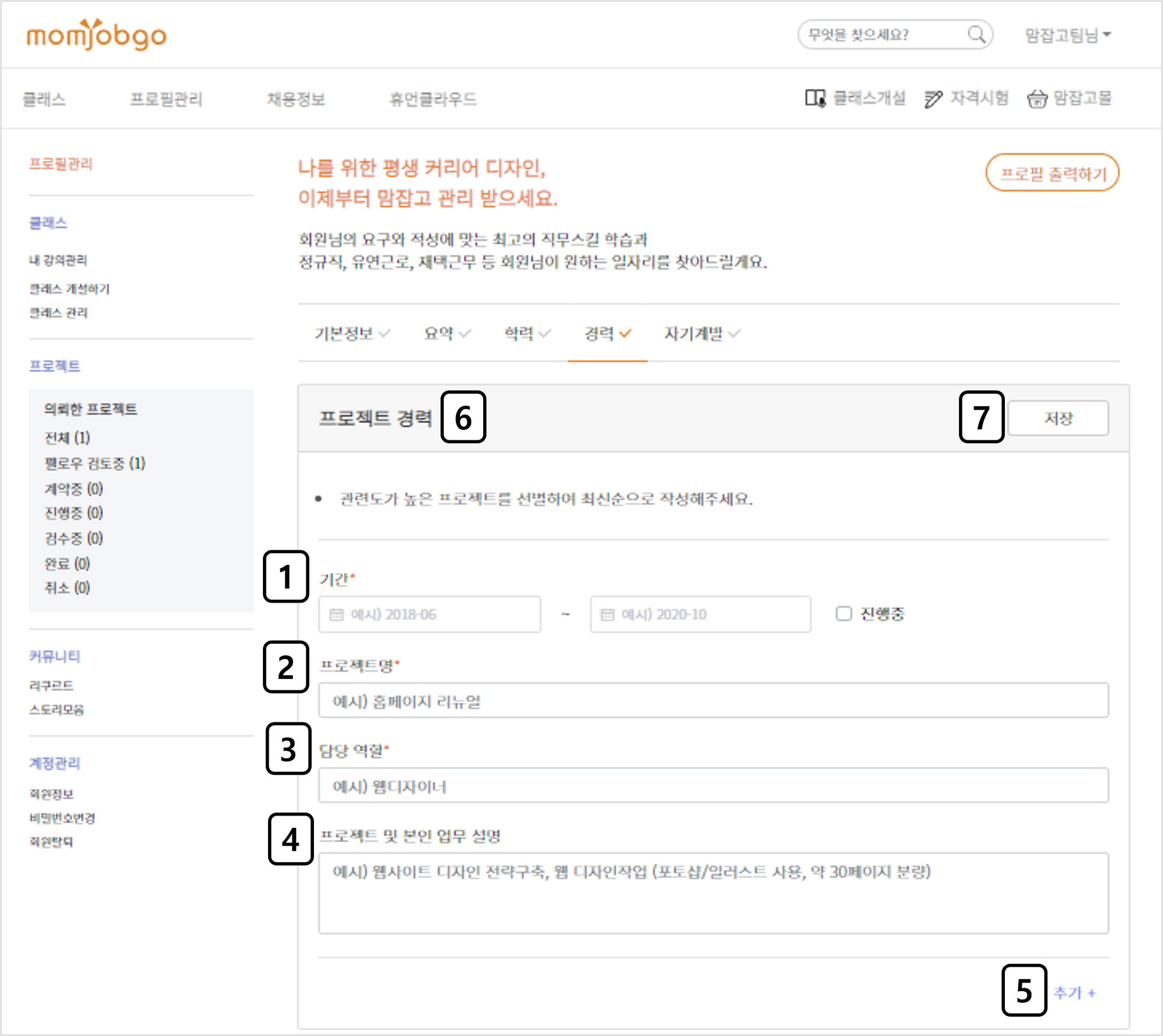Click the 추가 + link

pyautogui.click(x=1074, y=993)
